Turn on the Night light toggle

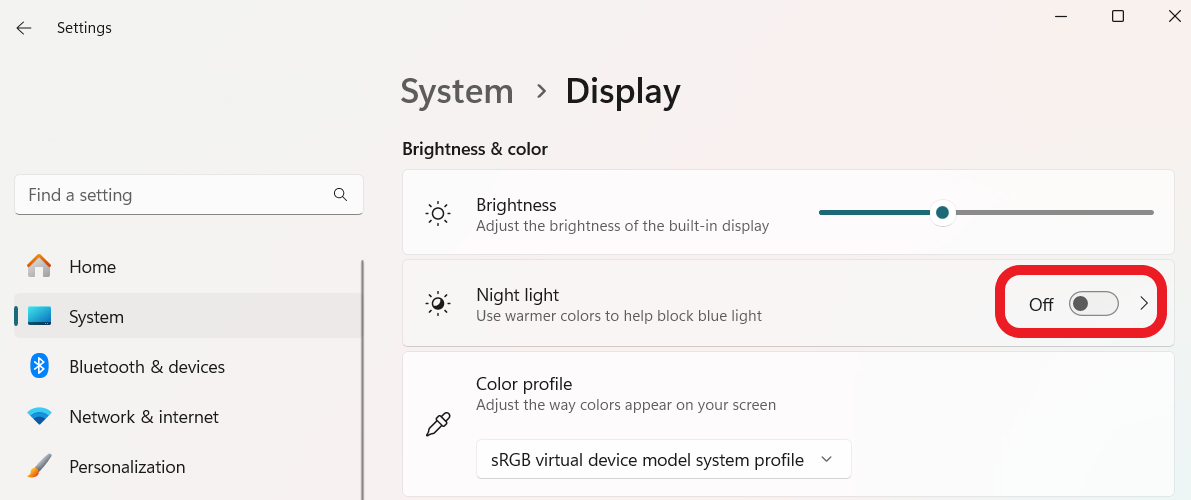coord(1093,304)
